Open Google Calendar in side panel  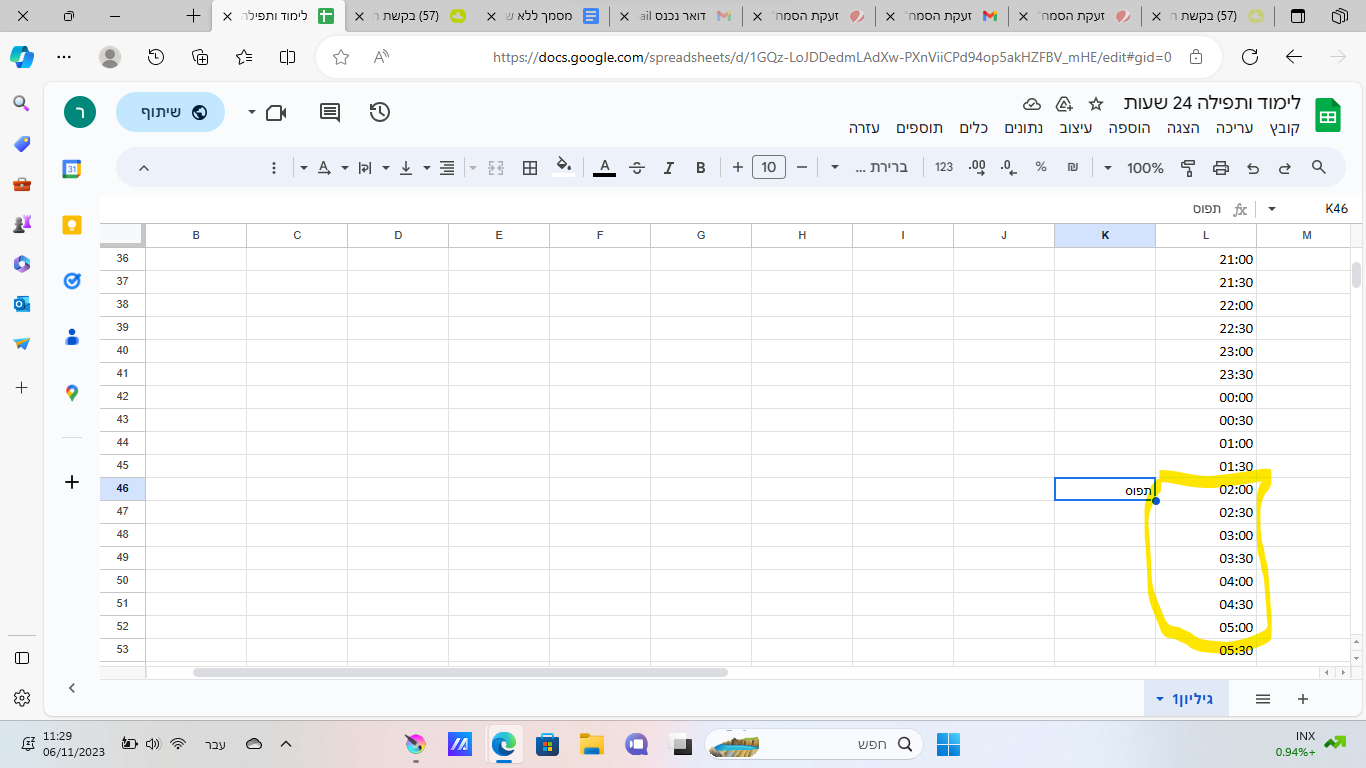click(x=72, y=170)
